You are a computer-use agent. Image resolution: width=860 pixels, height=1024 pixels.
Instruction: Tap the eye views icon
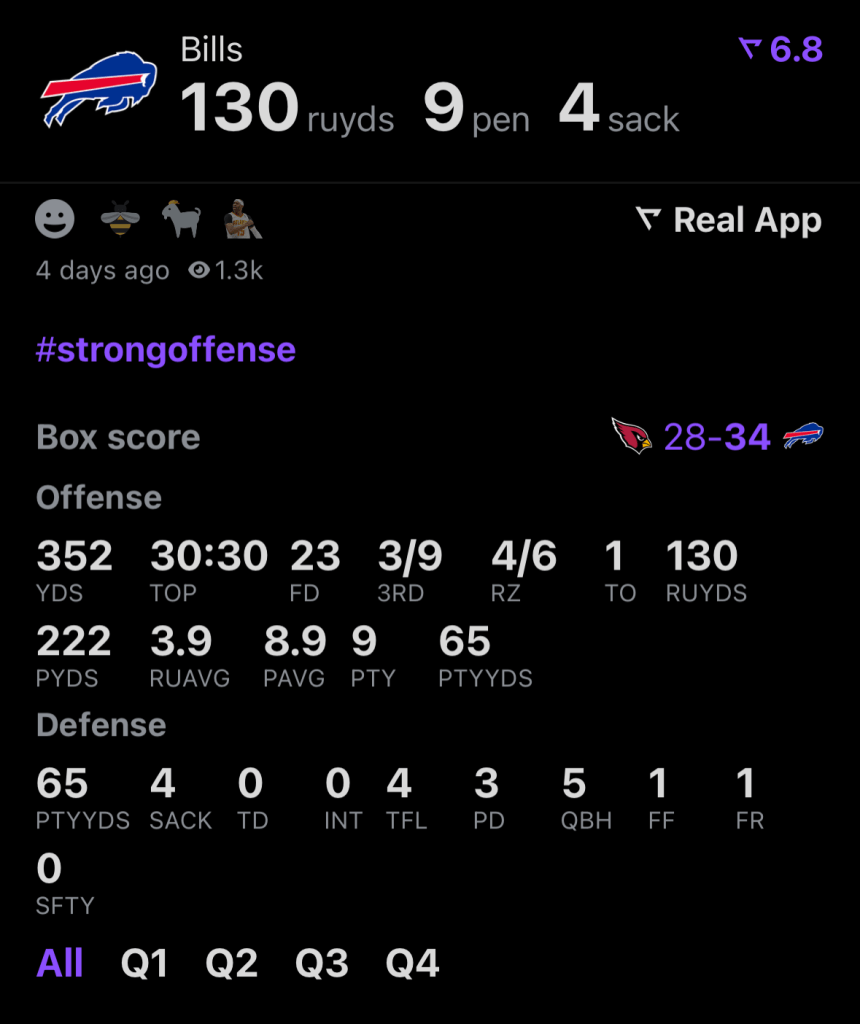[199, 270]
